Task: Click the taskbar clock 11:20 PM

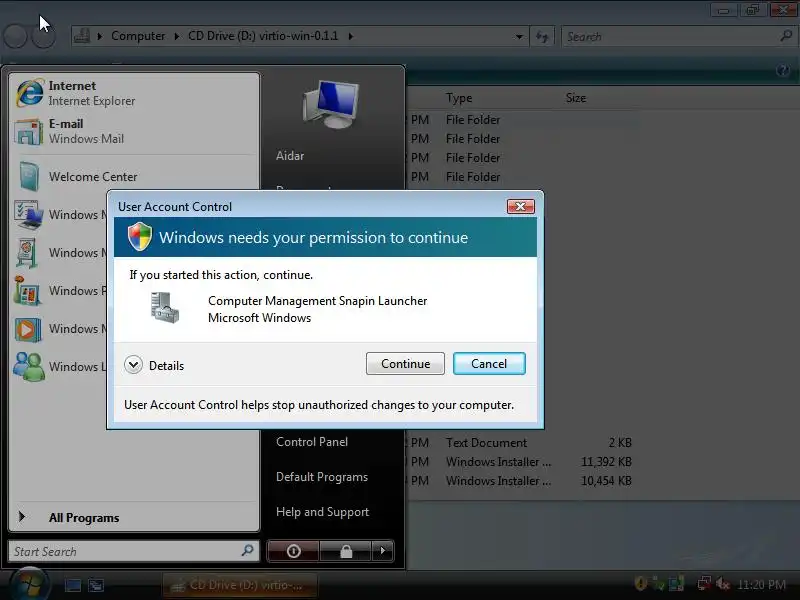Action: pos(761,584)
